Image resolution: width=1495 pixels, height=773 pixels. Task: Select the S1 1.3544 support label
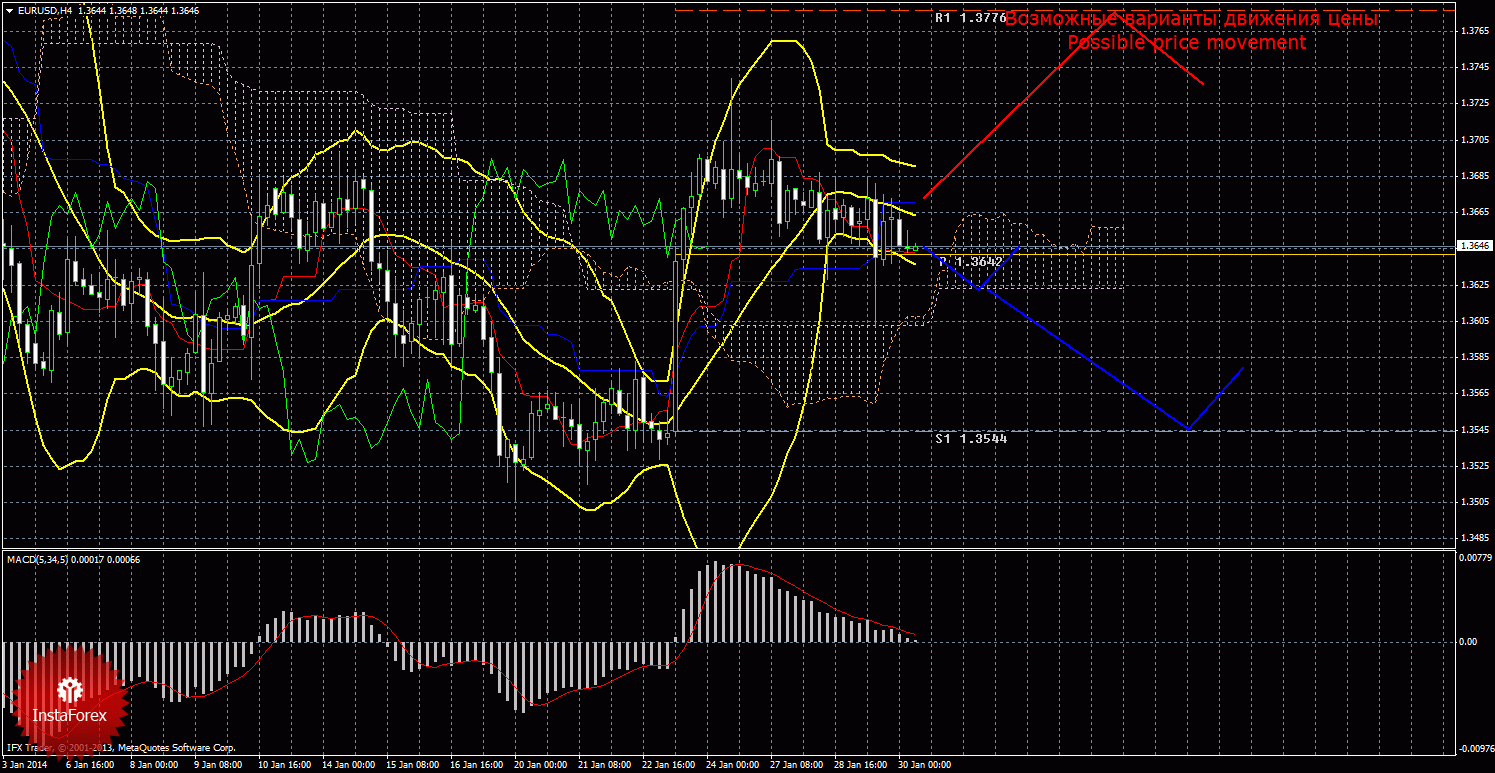point(971,438)
